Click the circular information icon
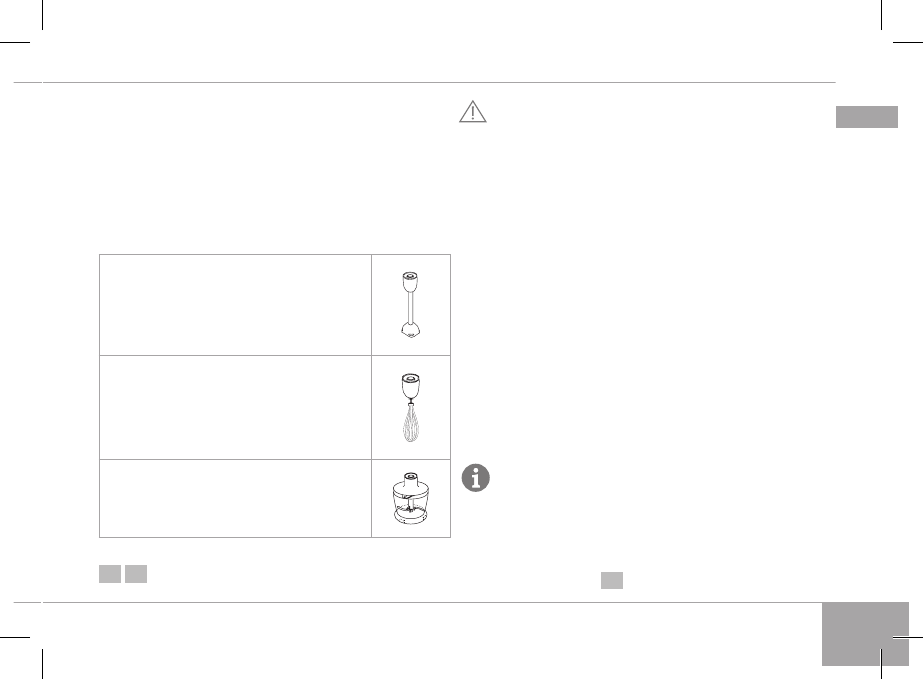Viewport: 923px width, 679px height. click(x=476, y=479)
